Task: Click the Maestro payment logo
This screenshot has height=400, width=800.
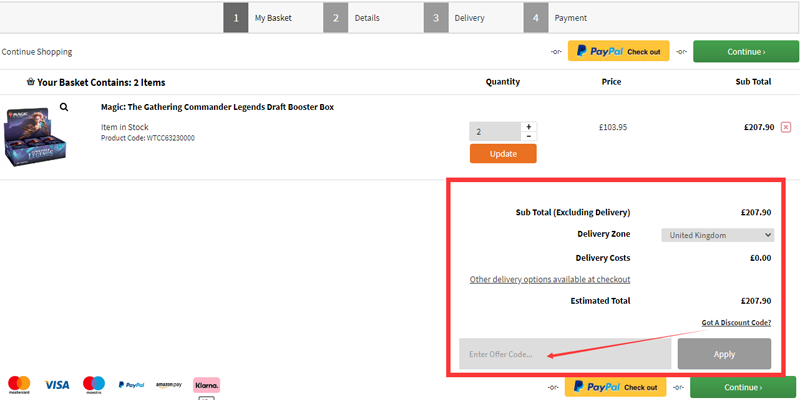Action: pyautogui.click(x=94, y=385)
